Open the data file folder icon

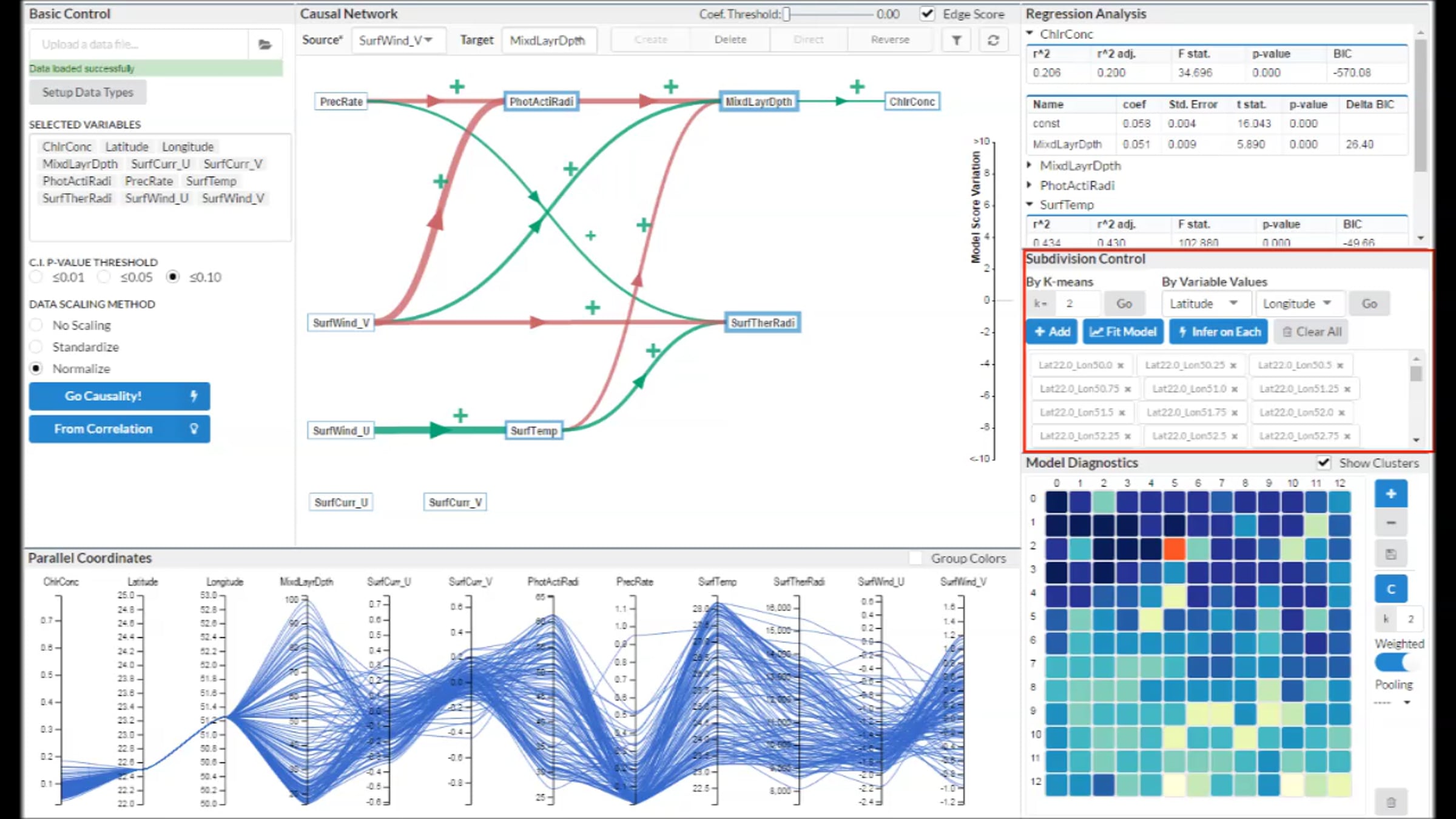pos(265,44)
